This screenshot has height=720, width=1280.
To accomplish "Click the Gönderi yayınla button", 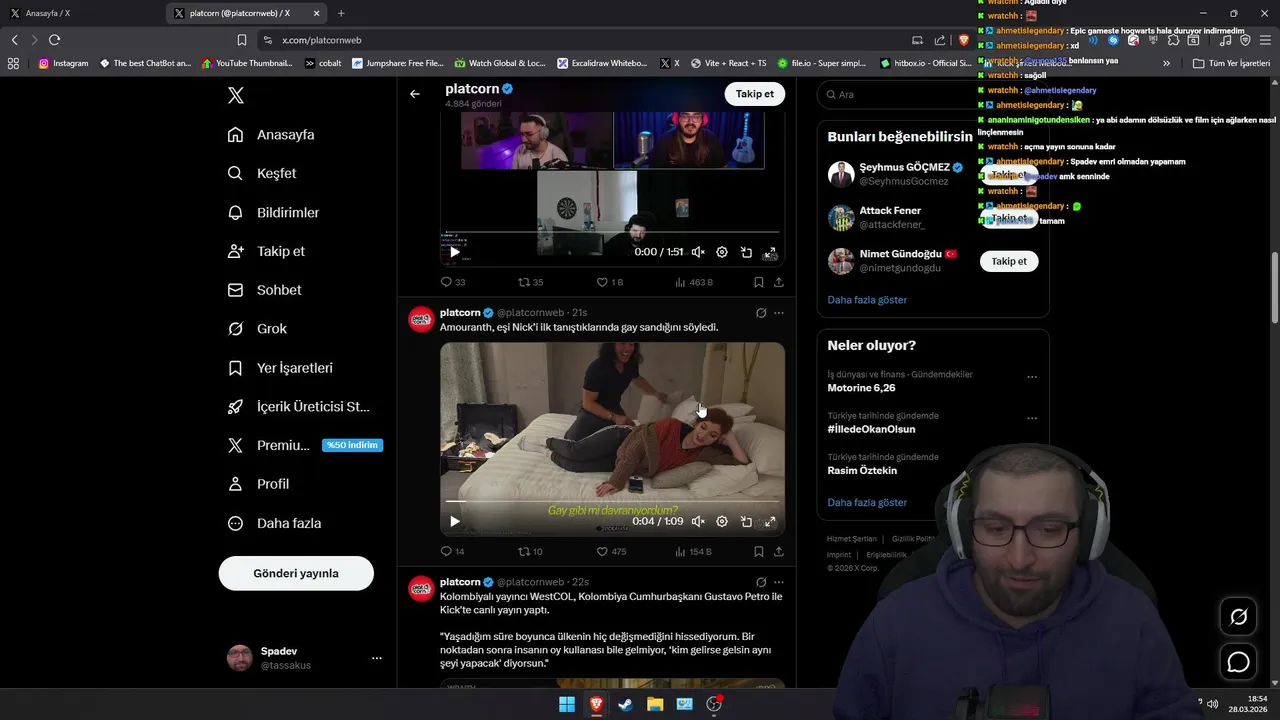I will point(296,573).
